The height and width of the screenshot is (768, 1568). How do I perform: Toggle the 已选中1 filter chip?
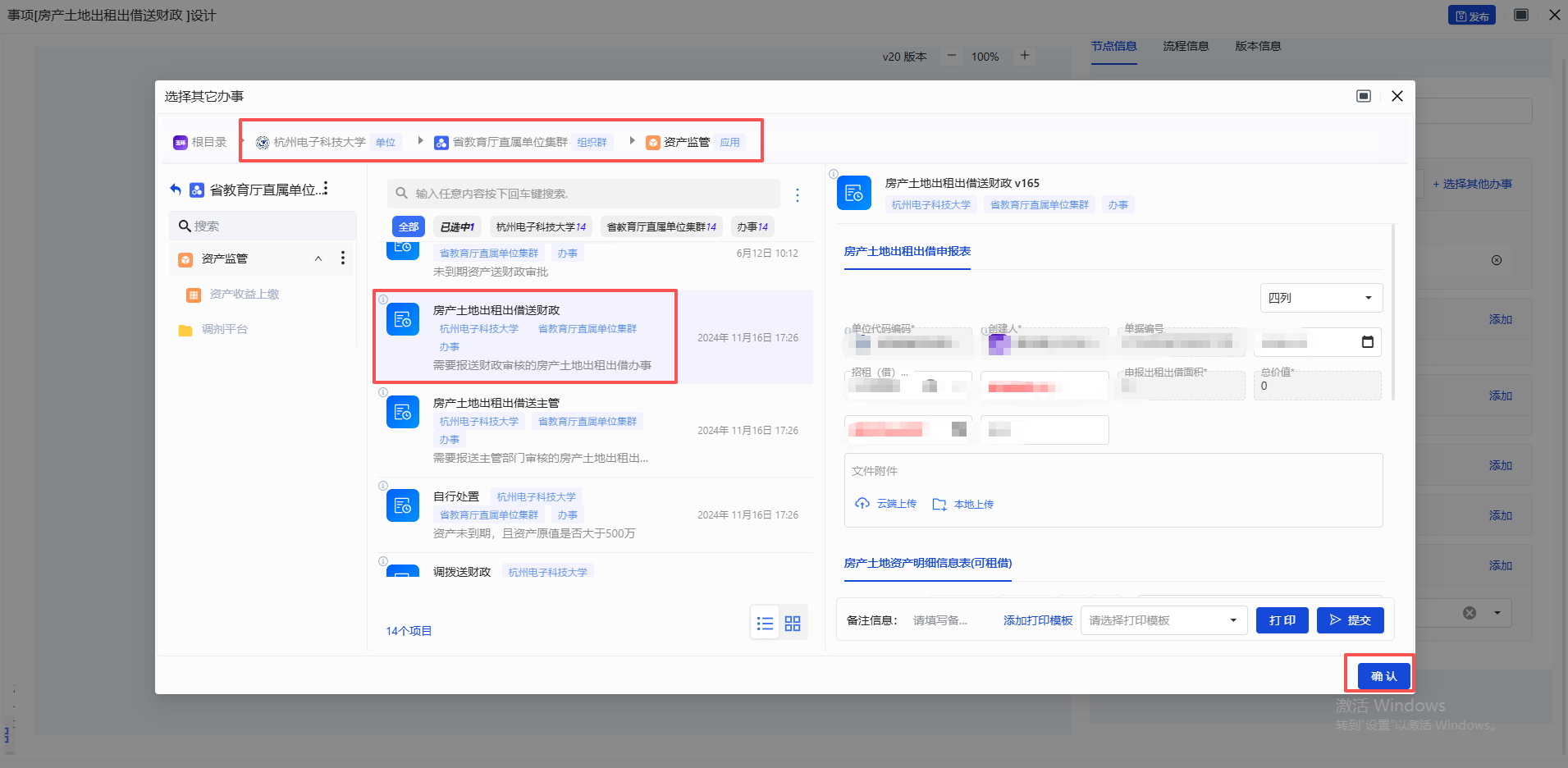click(x=457, y=227)
